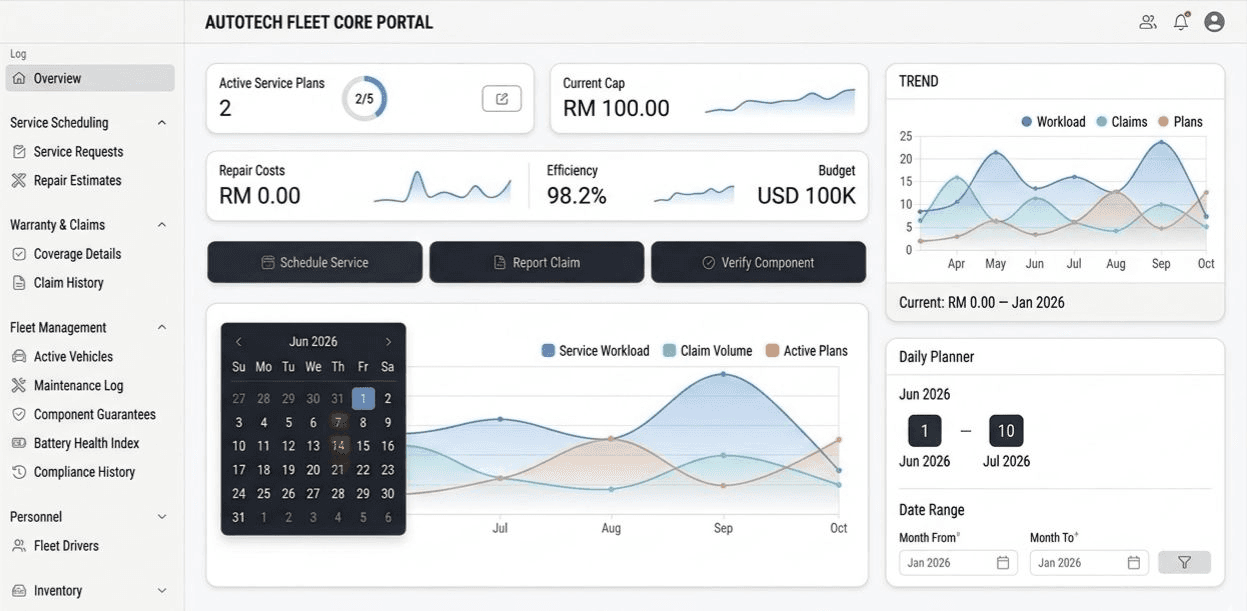
Task: Open the Month To date field
Action: [x=1089, y=563]
